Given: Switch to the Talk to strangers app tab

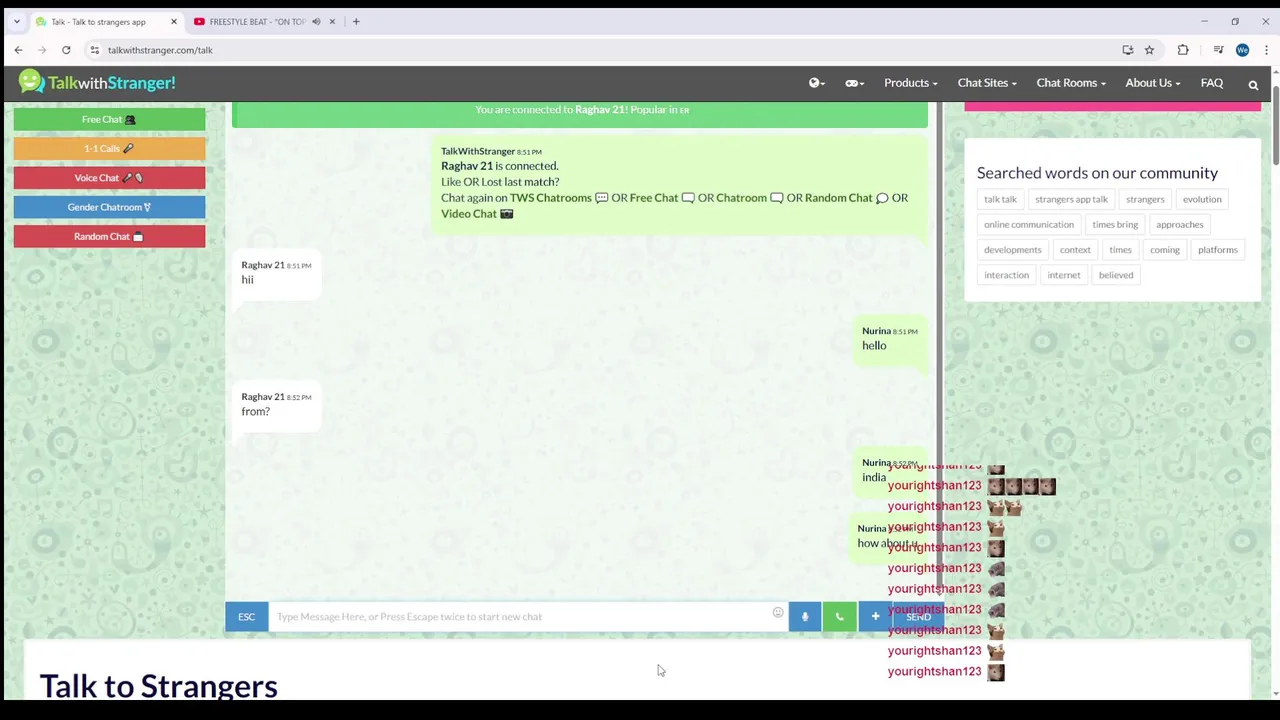Looking at the screenshot, I should [x=107, y=21].
